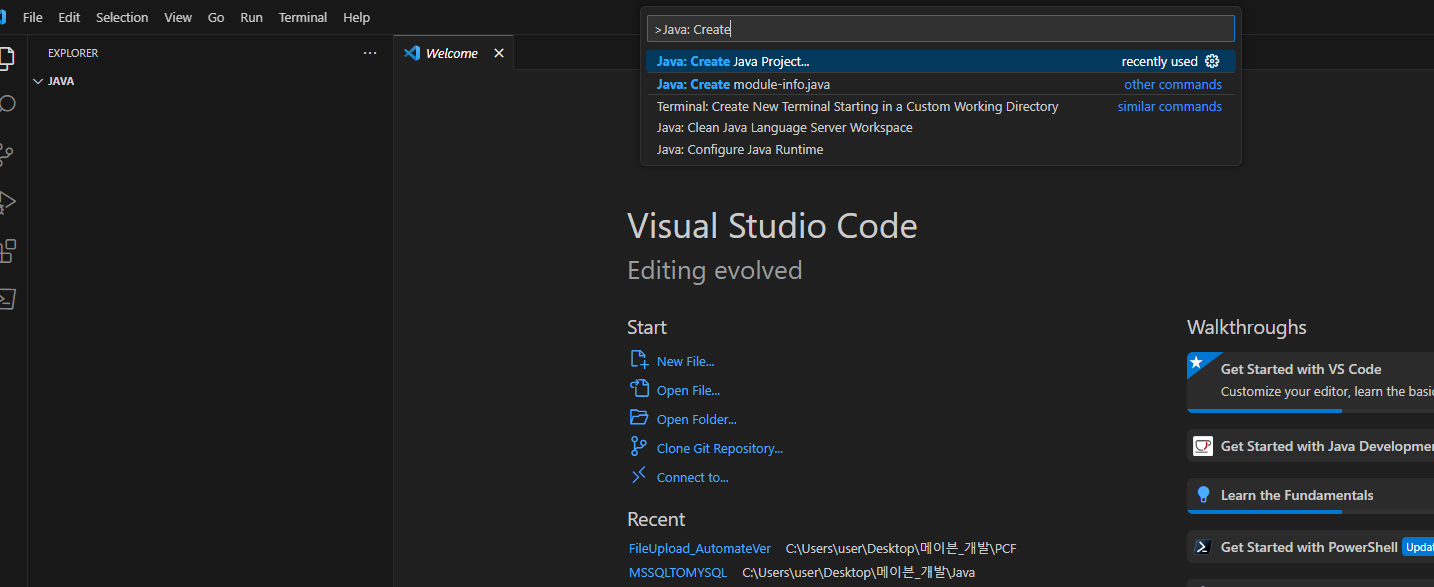This screenshot has width=1434, height=587.
Task: Open recent project MSSQLTOMYSQL
Action: point(678,572)
